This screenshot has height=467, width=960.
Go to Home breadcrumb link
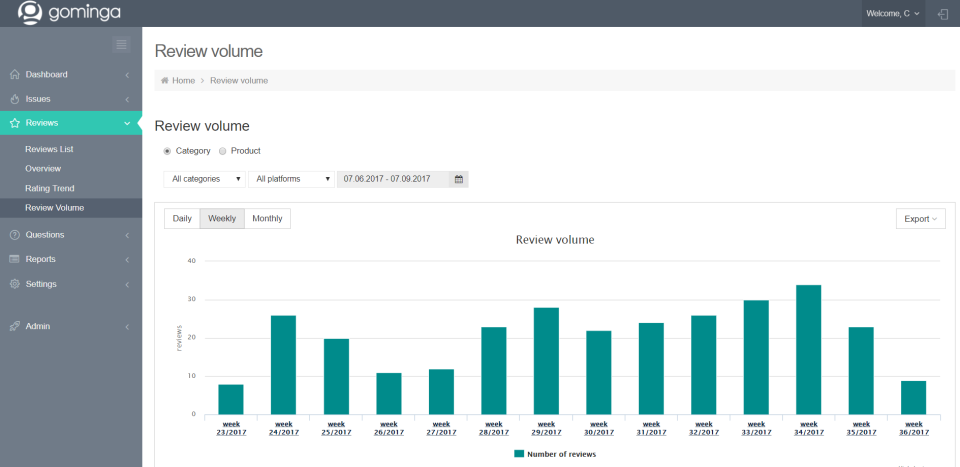pyautogui.click(x=183, y=81)
